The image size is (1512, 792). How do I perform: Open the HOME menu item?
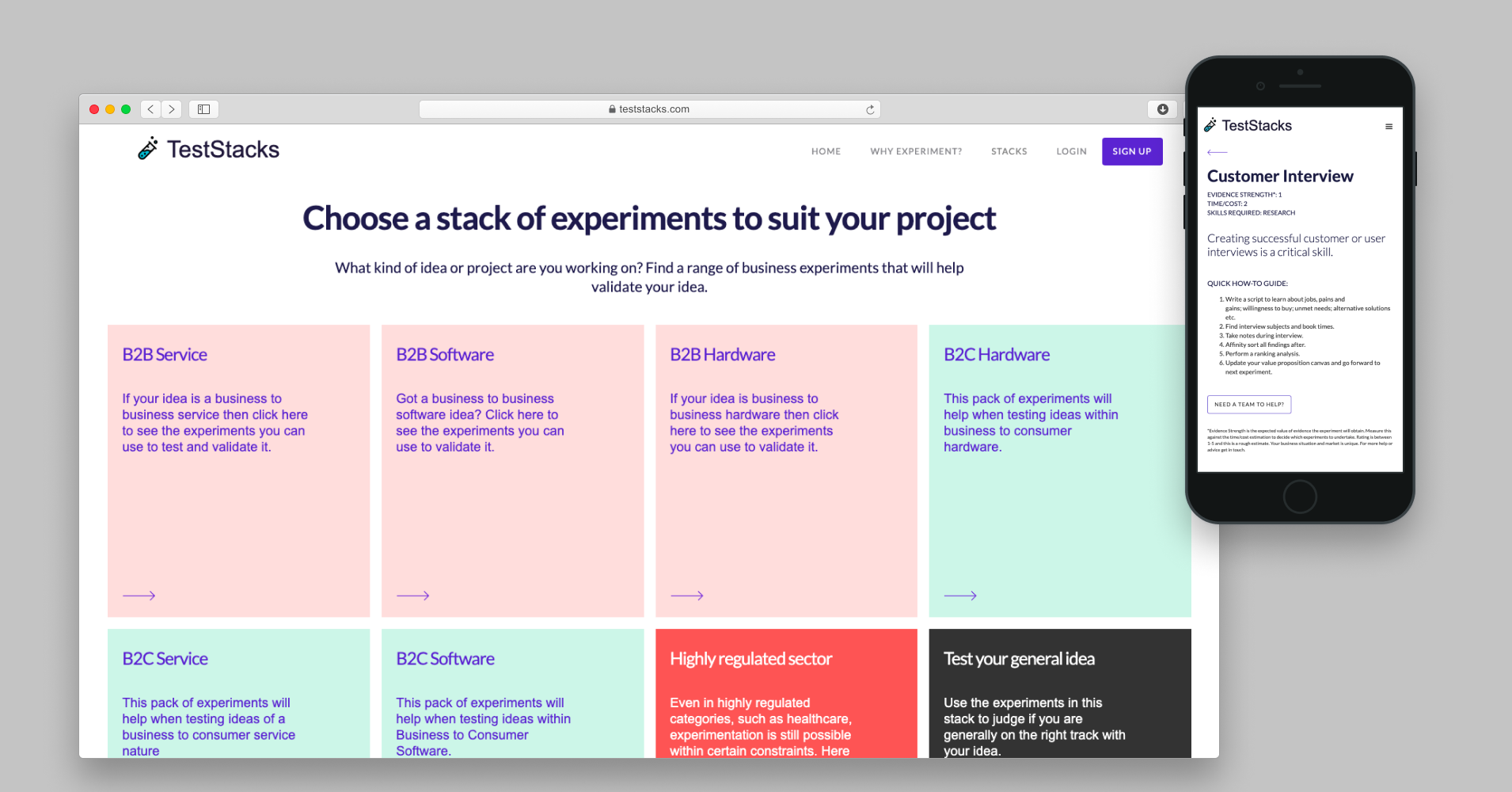coord(826,151)
